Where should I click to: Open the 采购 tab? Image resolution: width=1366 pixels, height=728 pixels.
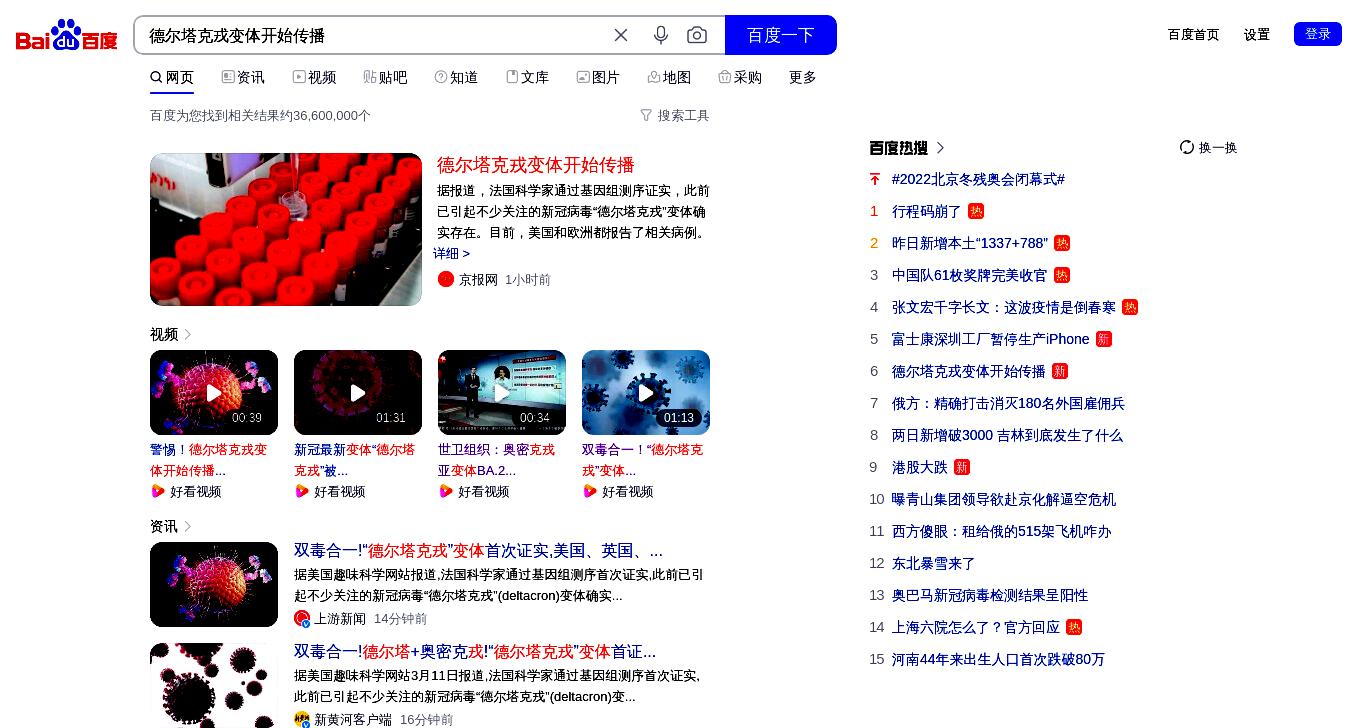[740, 77]
